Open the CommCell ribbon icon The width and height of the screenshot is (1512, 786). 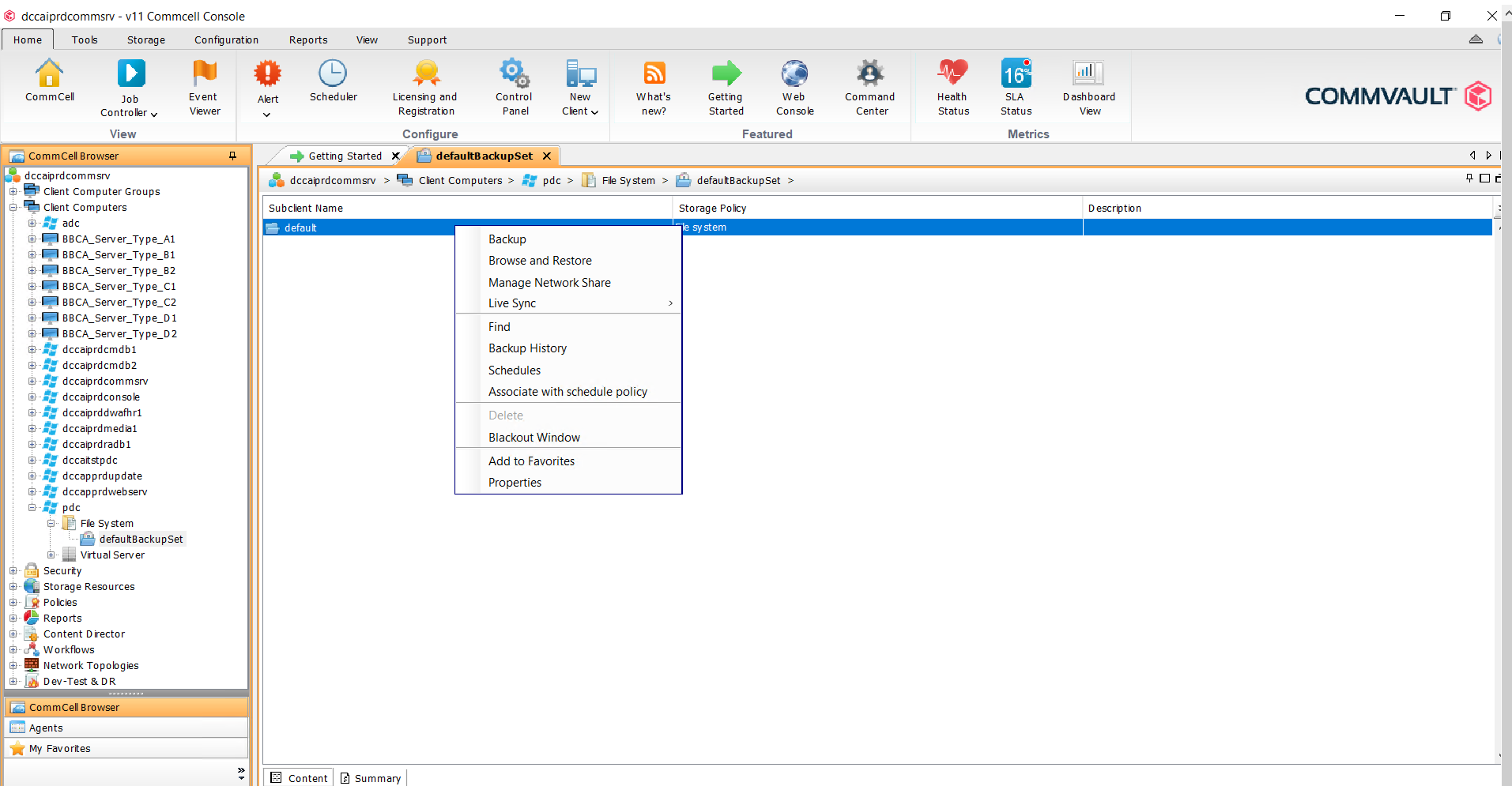(x=49, y=73)
